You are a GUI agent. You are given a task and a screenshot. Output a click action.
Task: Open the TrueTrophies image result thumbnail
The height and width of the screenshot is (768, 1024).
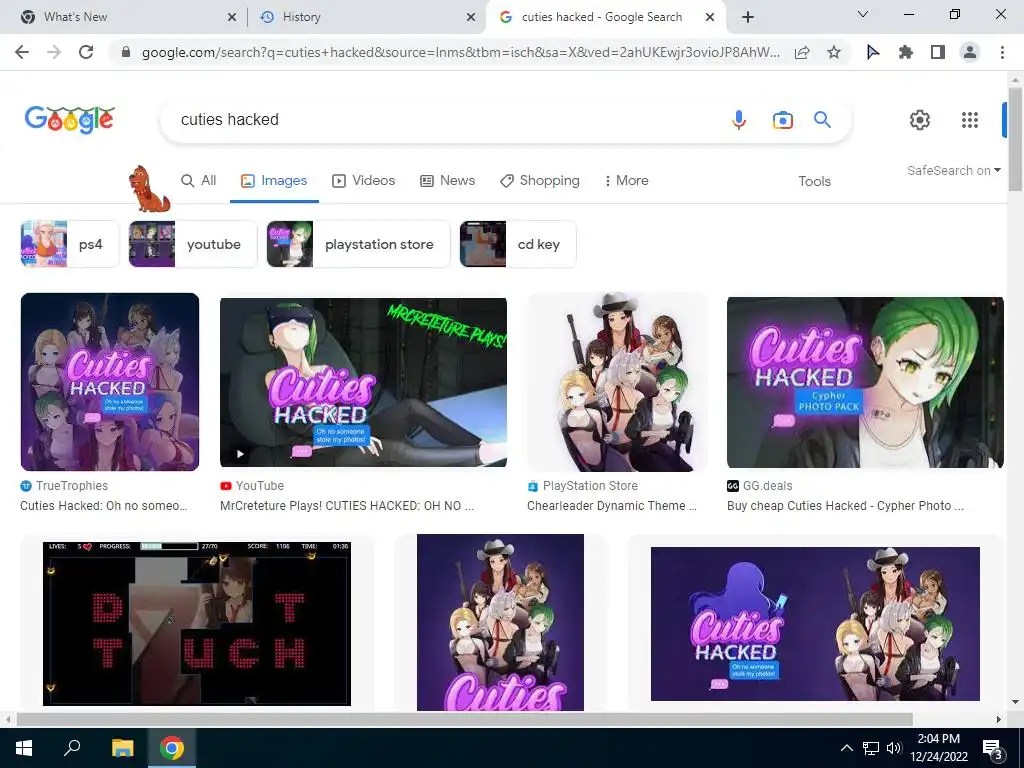coord(110,382)
